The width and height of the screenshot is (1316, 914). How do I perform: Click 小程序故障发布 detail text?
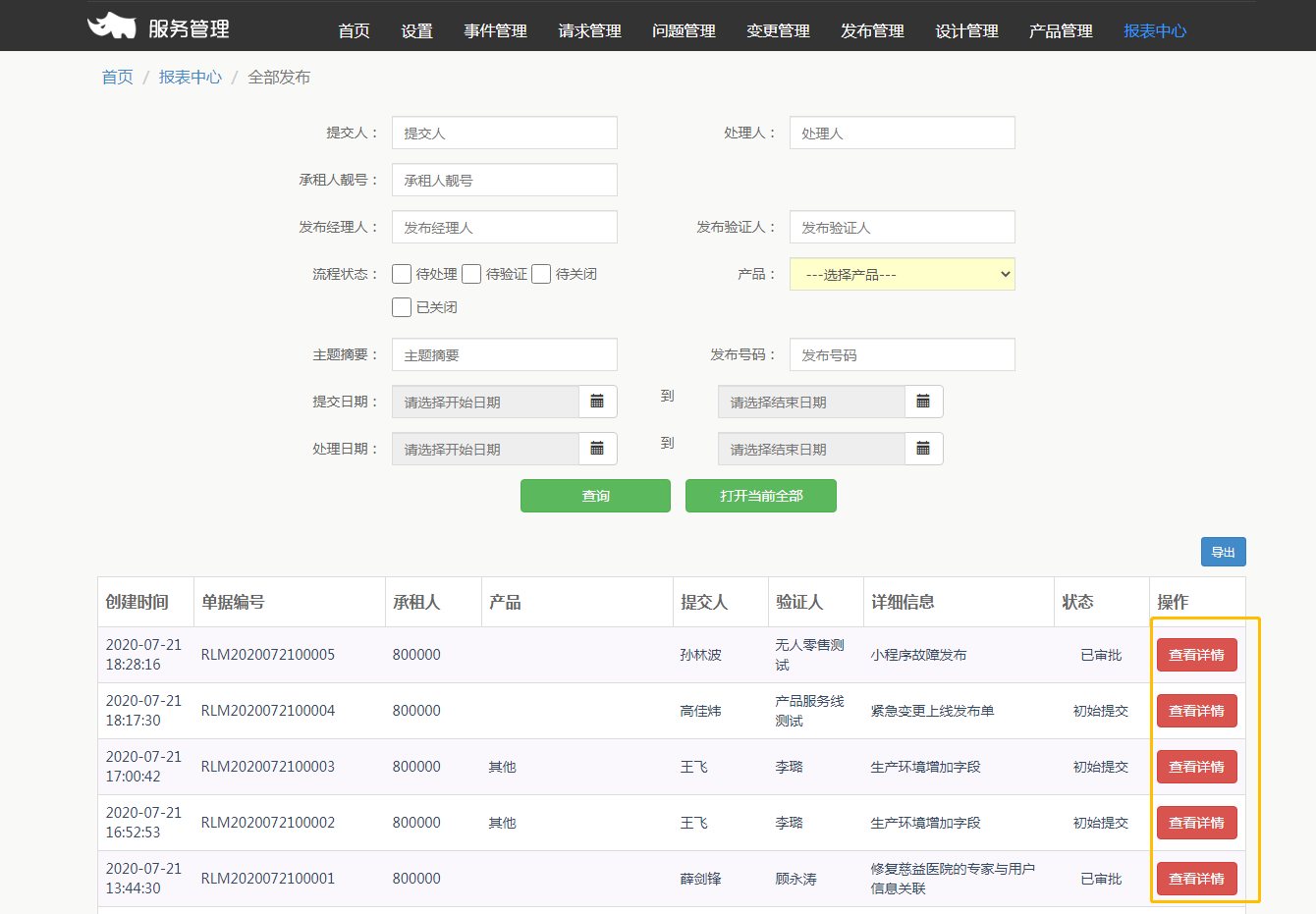pyautogui.click(x=918, y=655)
